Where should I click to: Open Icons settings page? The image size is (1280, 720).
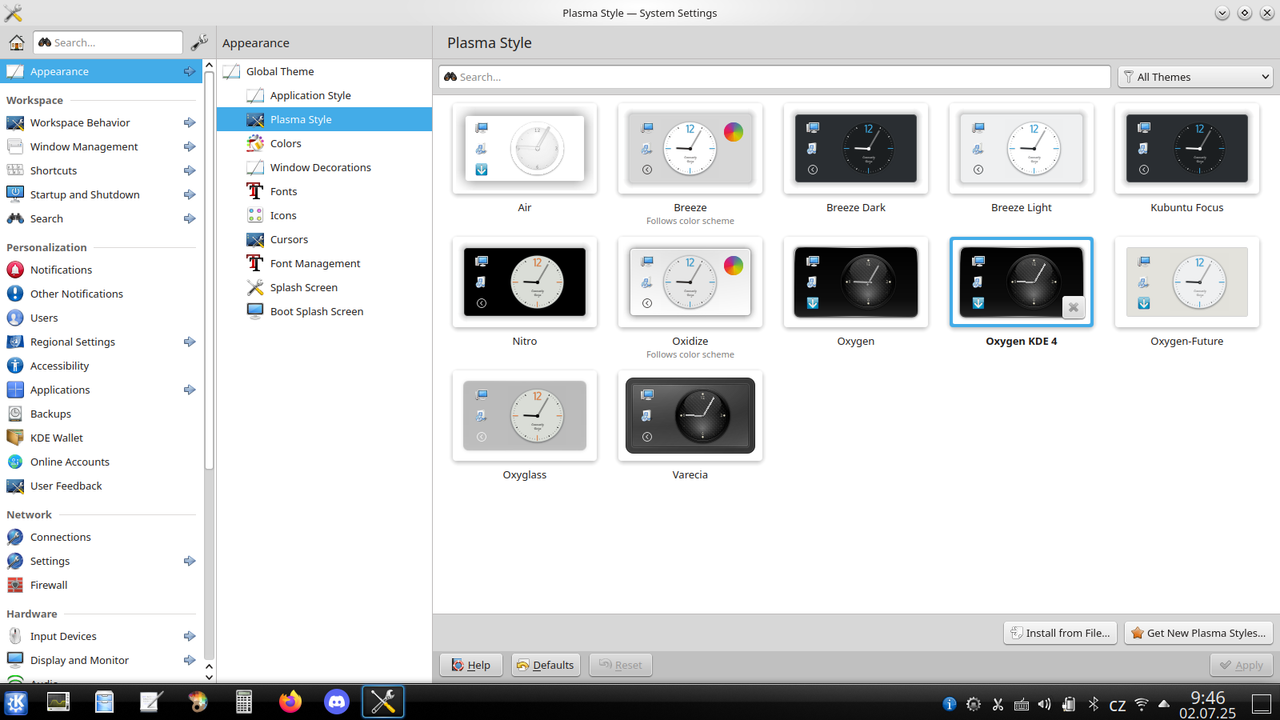click(x=324, y=216)
